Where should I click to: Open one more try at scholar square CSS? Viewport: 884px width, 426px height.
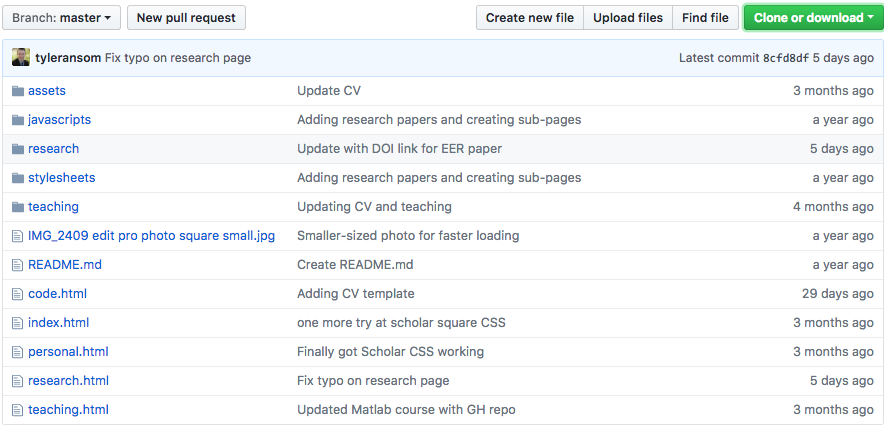401,323
